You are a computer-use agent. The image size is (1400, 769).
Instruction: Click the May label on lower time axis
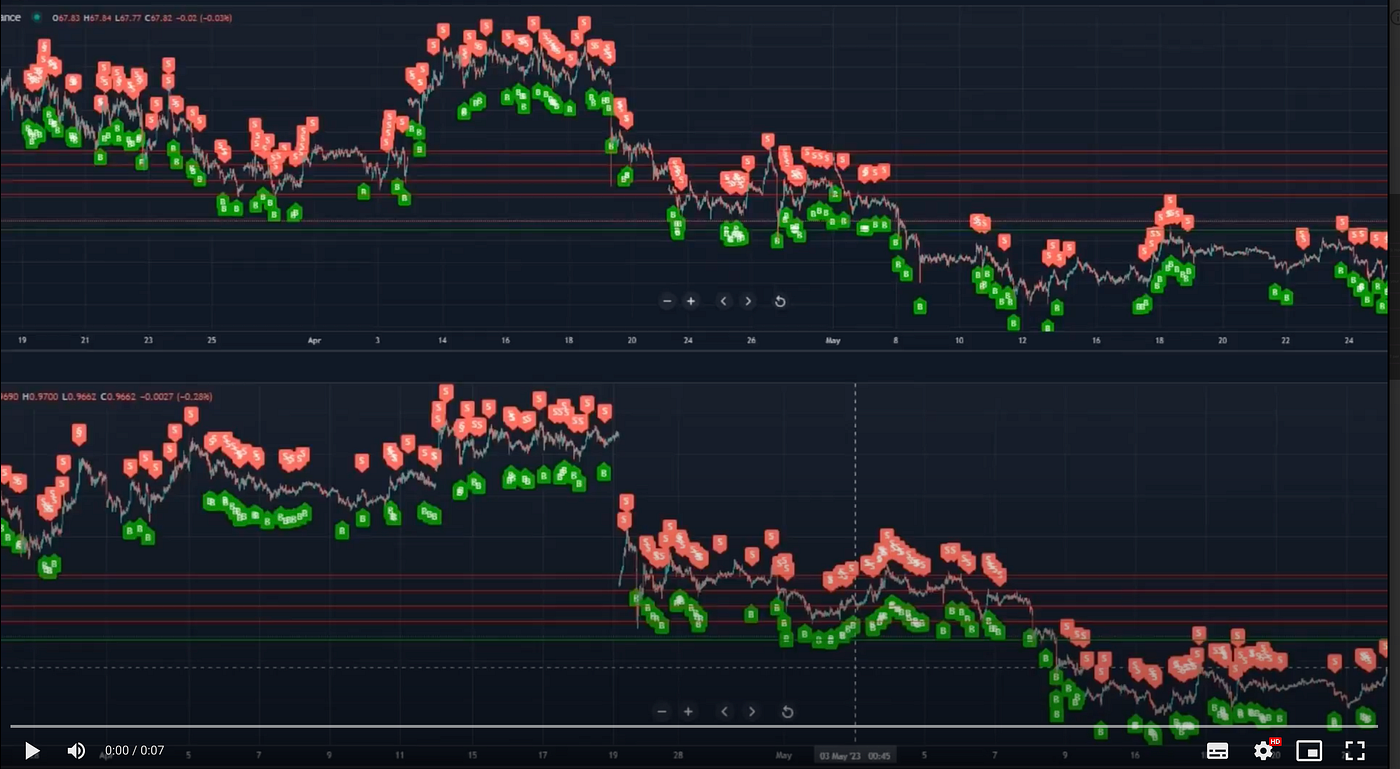784,756
